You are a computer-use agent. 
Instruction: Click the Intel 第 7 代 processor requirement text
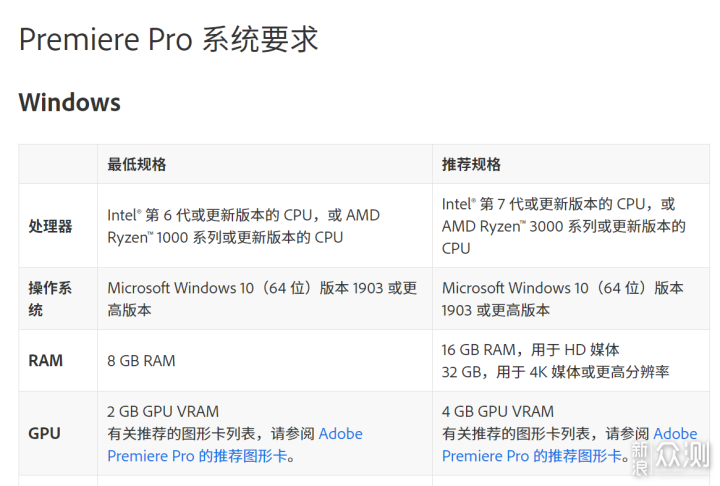pyautogui.click(x=563, y=225)
